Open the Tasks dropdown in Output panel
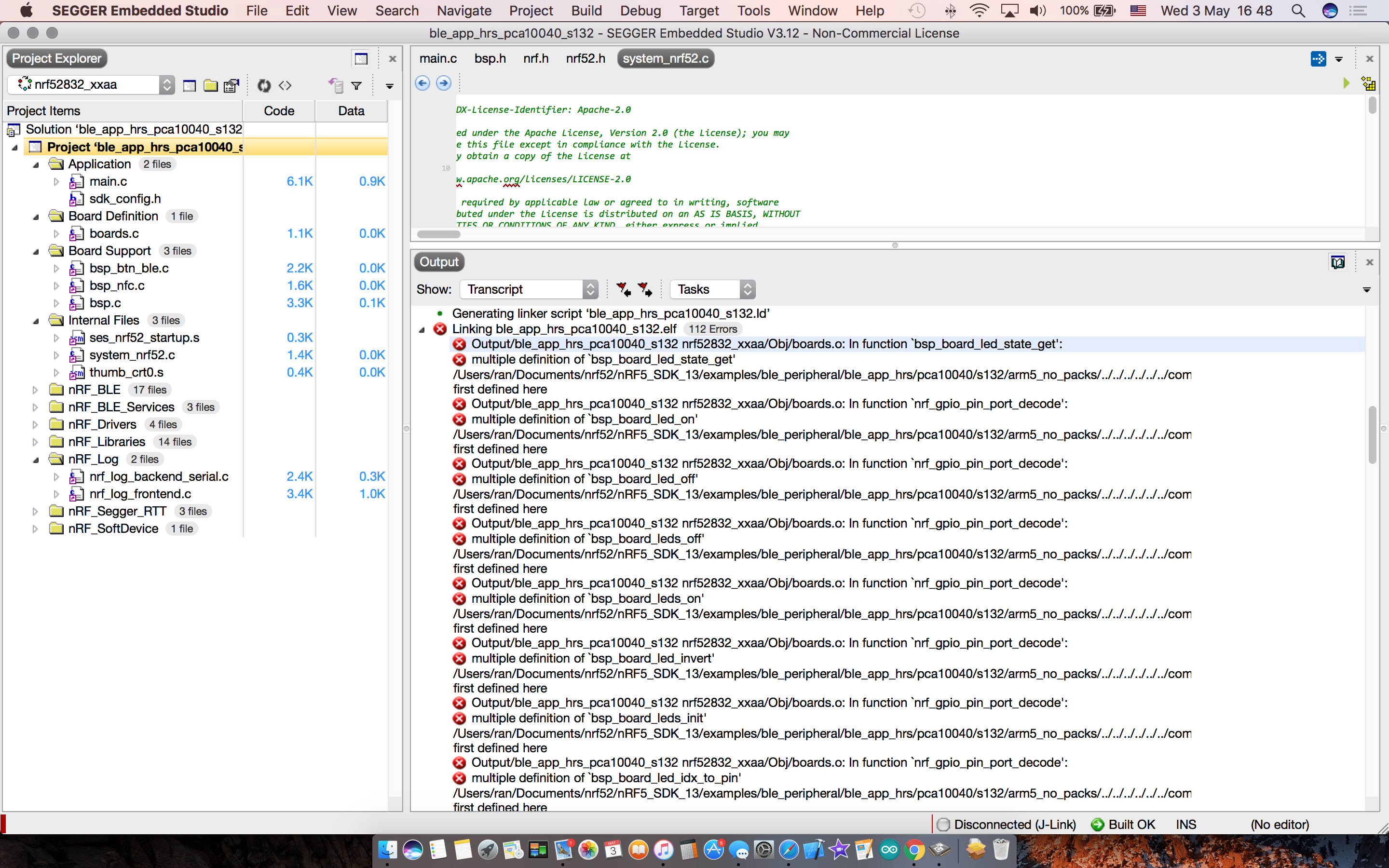This screenshot has width=1389, height=868. (712, 289)
